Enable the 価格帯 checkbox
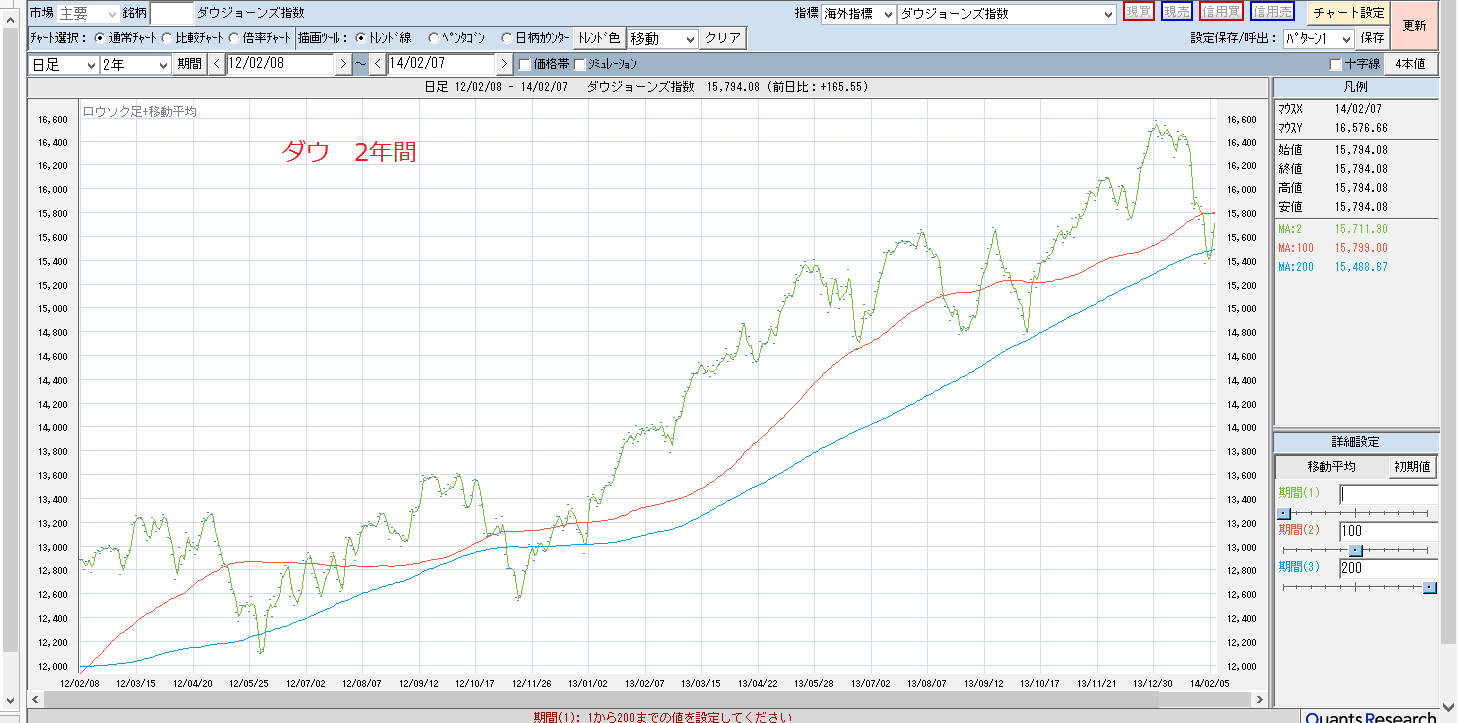The width and height of the screenshot is (1467, 723). pos(525,64)
